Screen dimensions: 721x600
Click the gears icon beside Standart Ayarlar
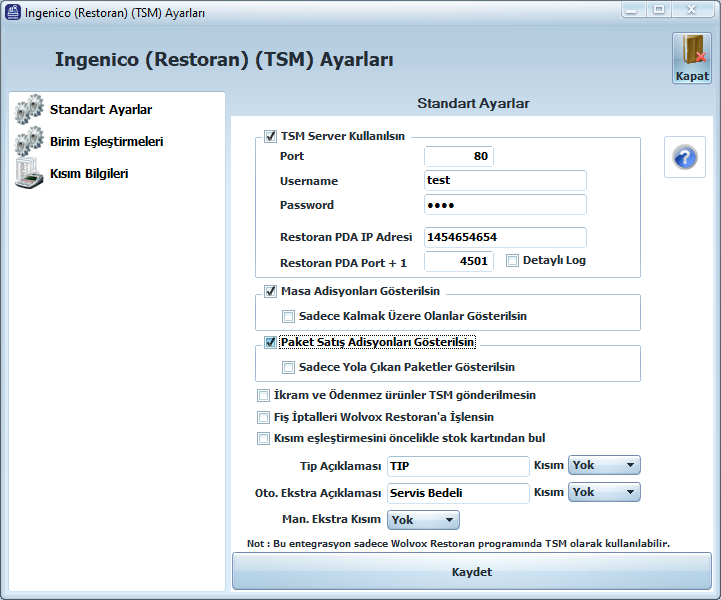click(28, 109)
